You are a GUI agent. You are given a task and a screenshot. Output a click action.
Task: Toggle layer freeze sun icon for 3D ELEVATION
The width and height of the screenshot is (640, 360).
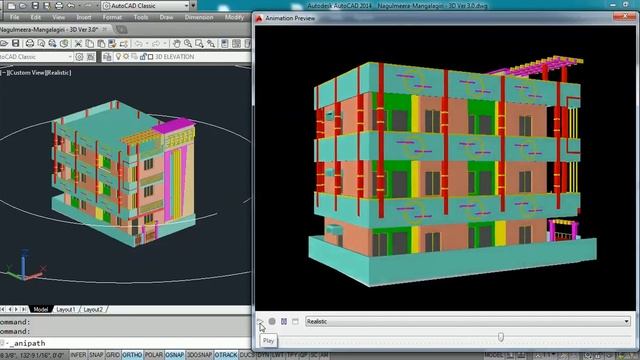126,57
